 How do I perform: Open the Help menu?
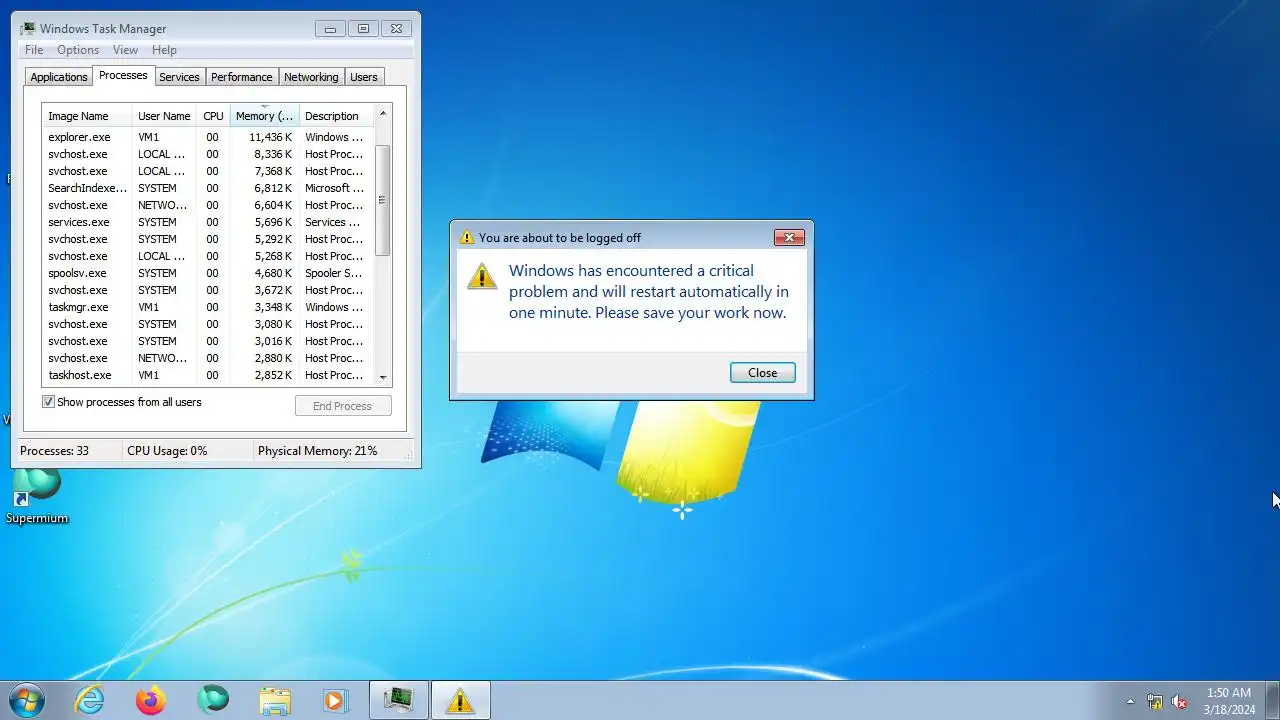(164, 50)
